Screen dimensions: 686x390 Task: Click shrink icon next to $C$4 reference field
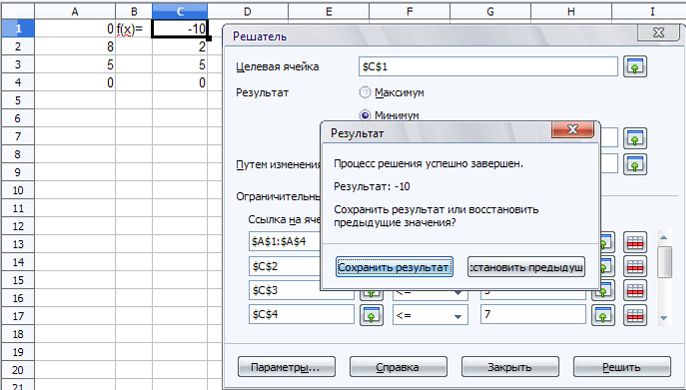[371, 315]
